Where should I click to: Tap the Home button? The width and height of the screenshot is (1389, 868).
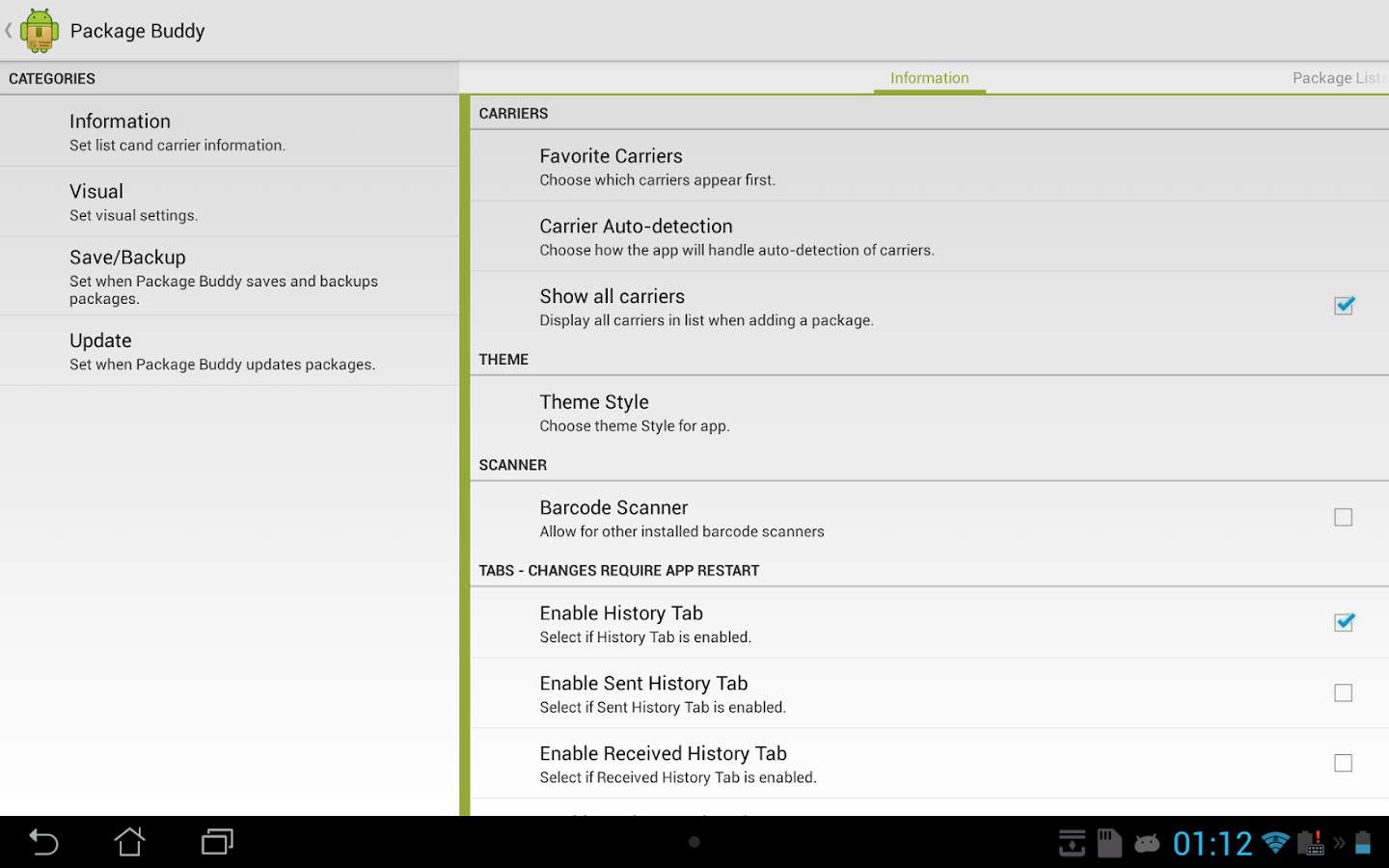click(x=129, y=842)
